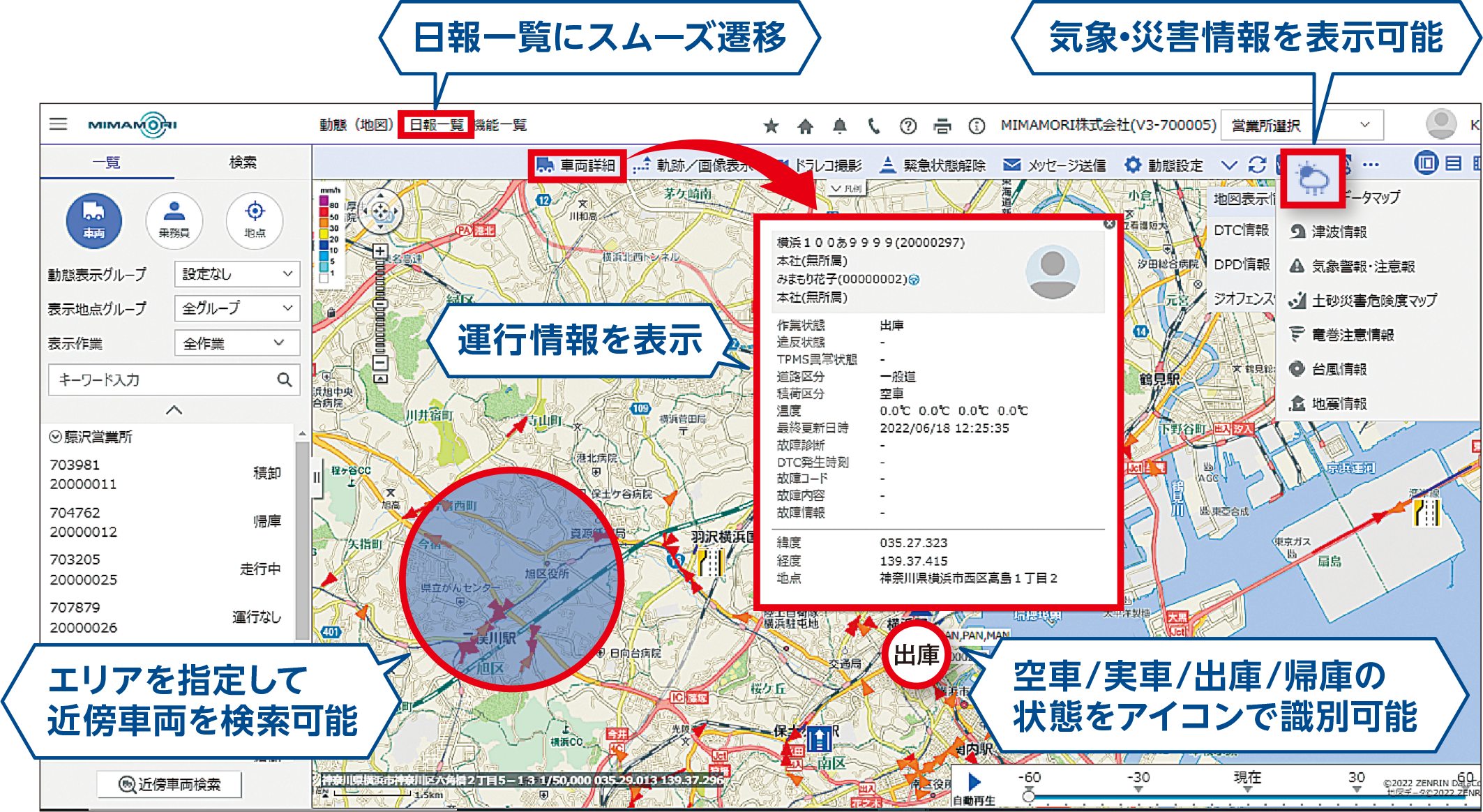
Task: Click the 出庫 status vehicle icon
Action: pos(917,655)
